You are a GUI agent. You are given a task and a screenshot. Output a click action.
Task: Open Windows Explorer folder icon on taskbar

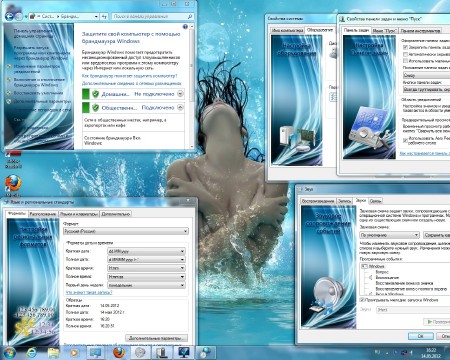tap(53, 353)
